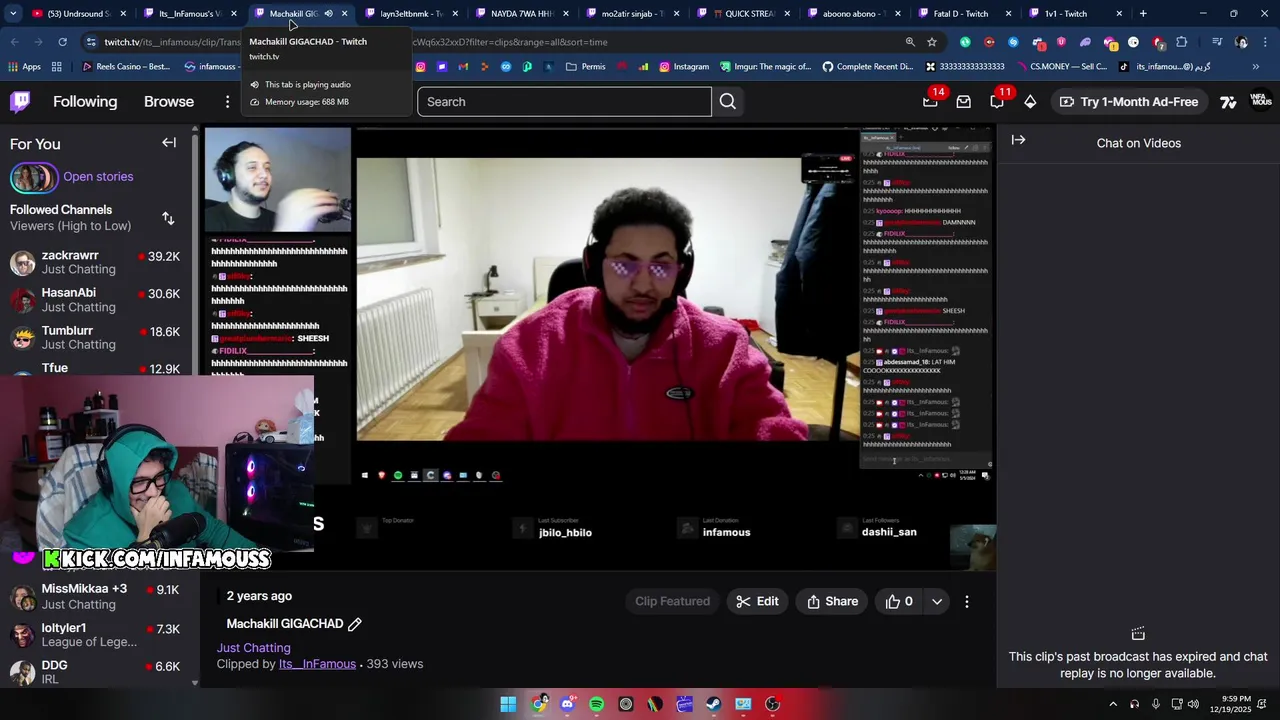Open Chrome from the taskbar
1280x720 pixels.
(x=538, y=704)
